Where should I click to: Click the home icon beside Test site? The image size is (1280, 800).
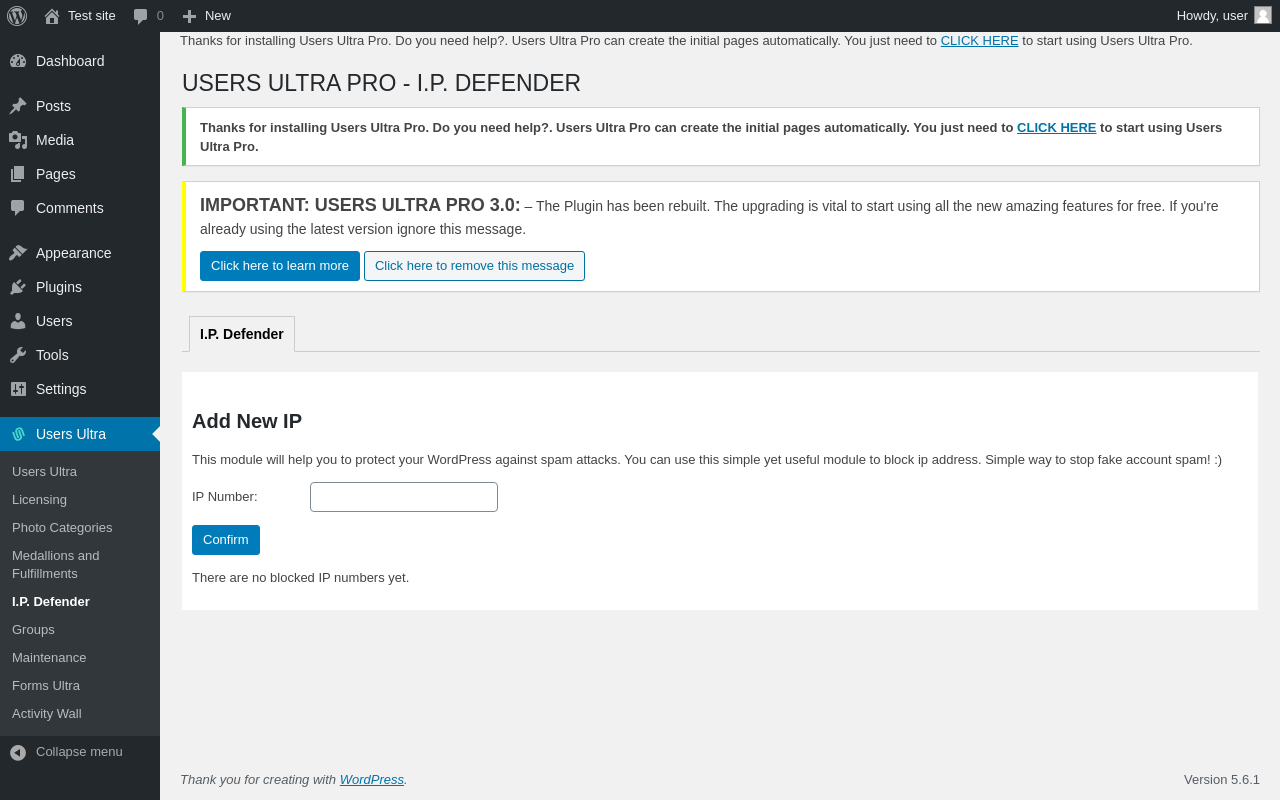52,16
